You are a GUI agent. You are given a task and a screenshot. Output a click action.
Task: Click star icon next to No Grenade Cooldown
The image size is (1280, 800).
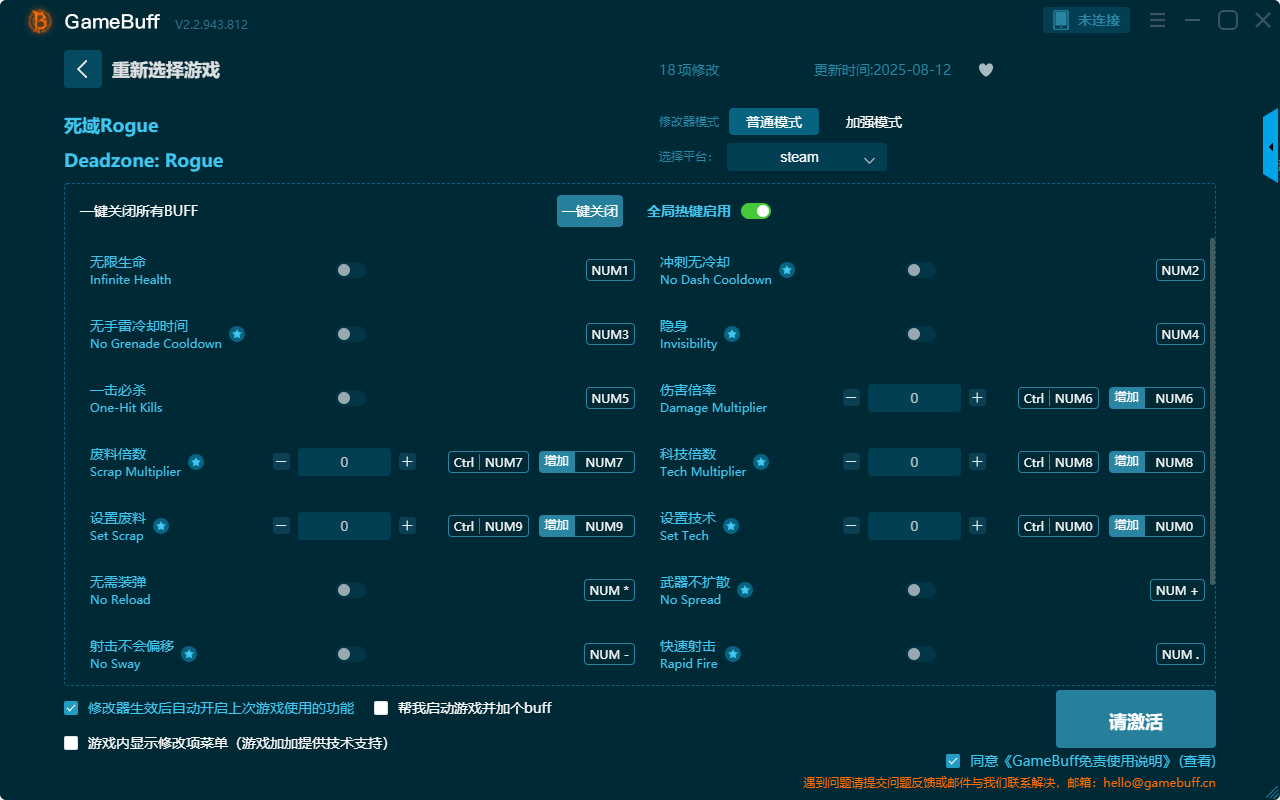click(x=237, y=334)
